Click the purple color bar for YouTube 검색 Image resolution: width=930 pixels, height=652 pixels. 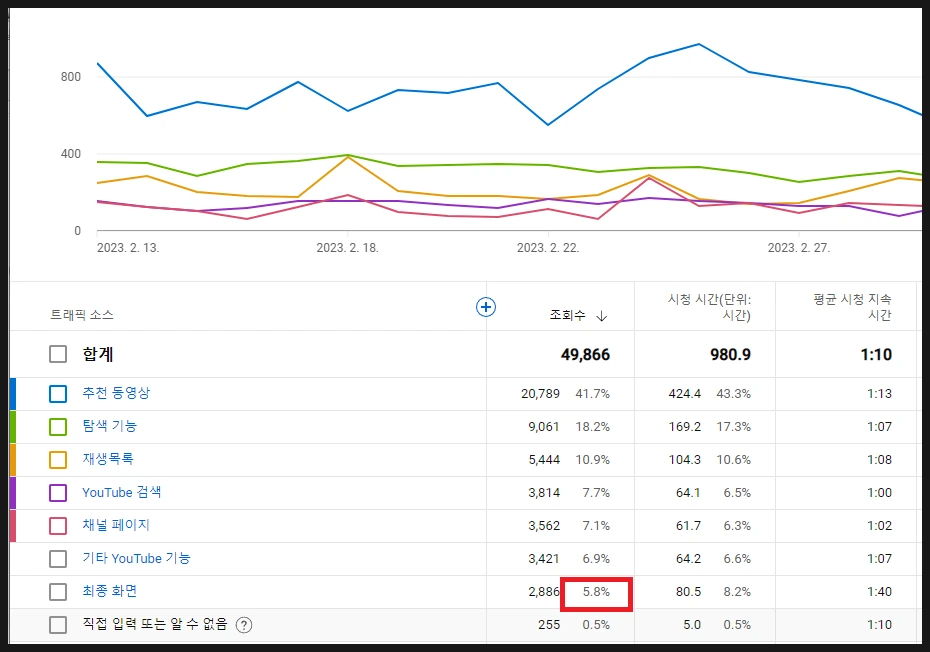12,493
